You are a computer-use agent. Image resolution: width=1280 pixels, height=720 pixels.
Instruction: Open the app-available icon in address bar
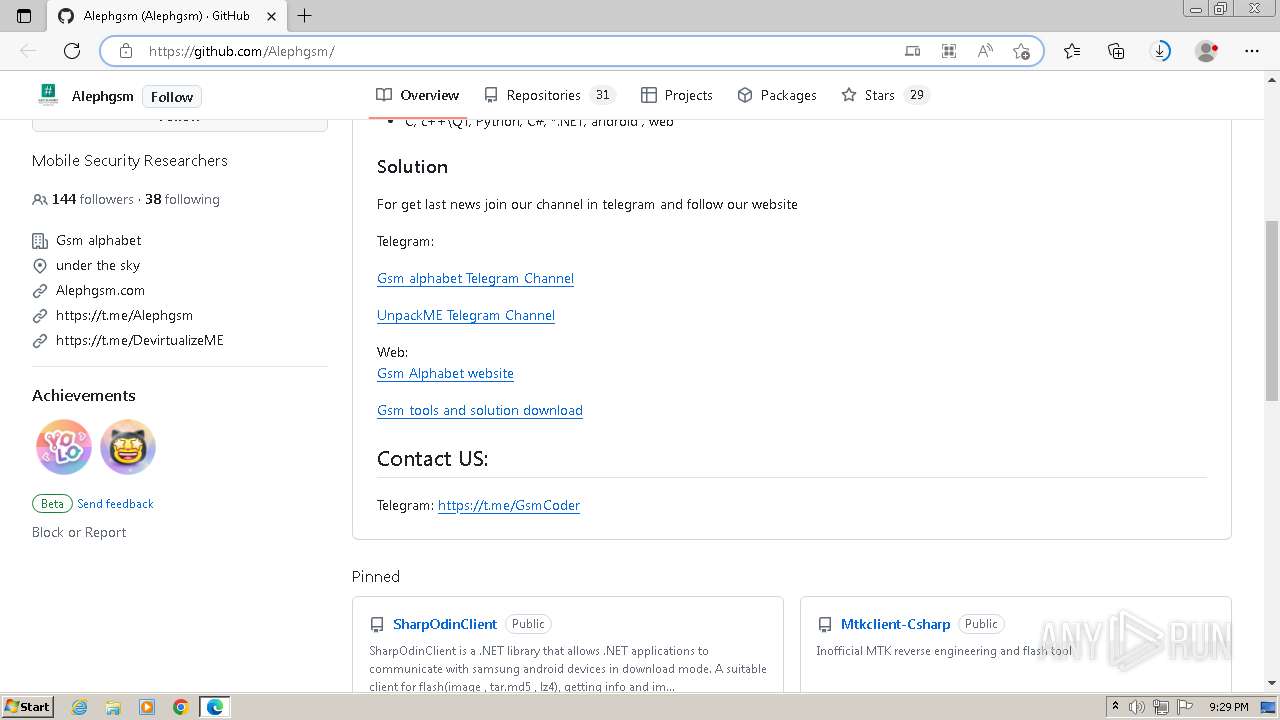point(913,51)
